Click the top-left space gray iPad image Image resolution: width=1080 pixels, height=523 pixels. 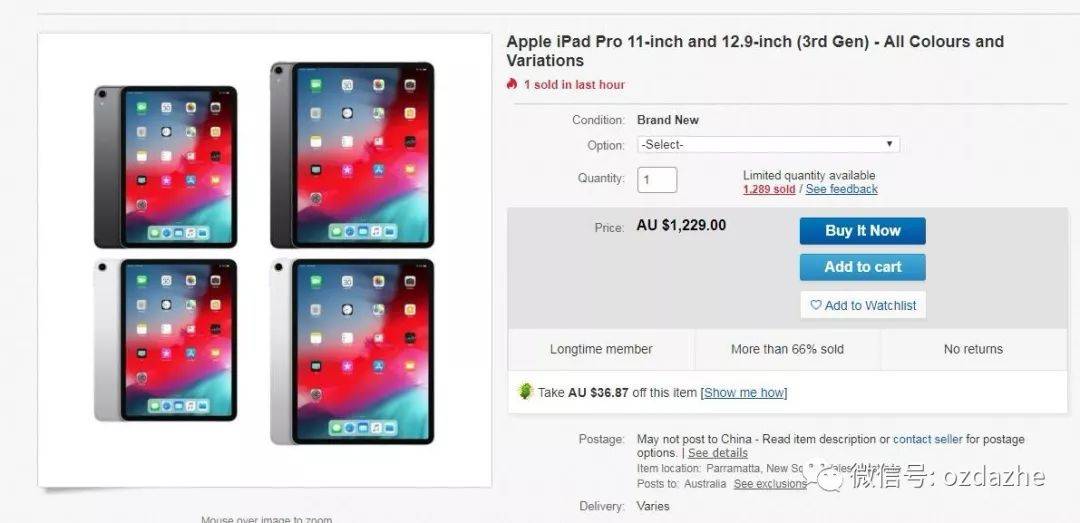[x=165, y=167]
